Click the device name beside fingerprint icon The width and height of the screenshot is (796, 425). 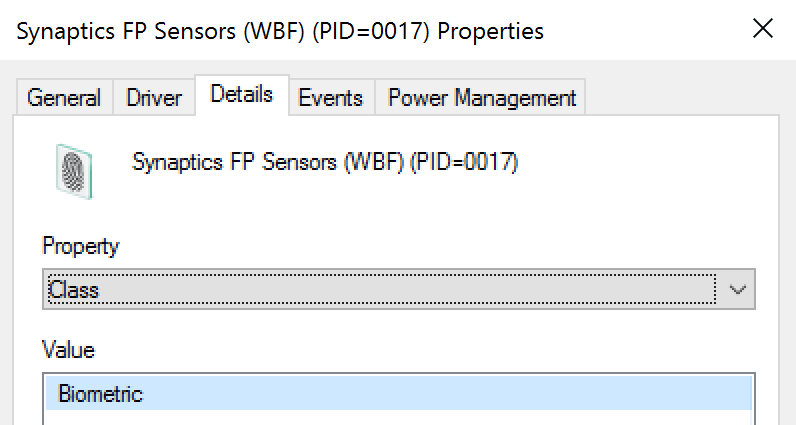click(324, 162)
